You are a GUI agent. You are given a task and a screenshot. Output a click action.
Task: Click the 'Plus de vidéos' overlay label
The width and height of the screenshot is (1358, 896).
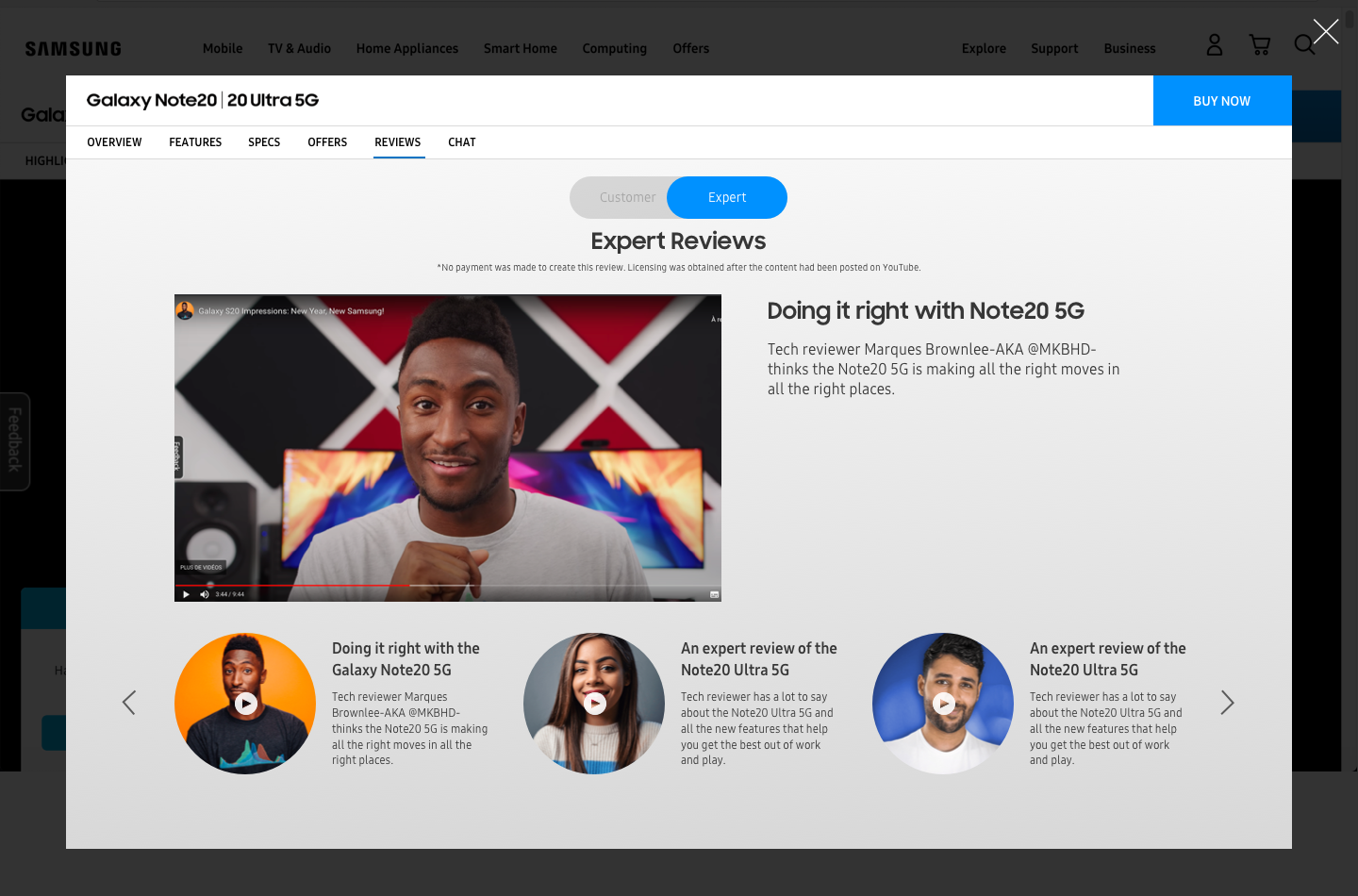201,567
